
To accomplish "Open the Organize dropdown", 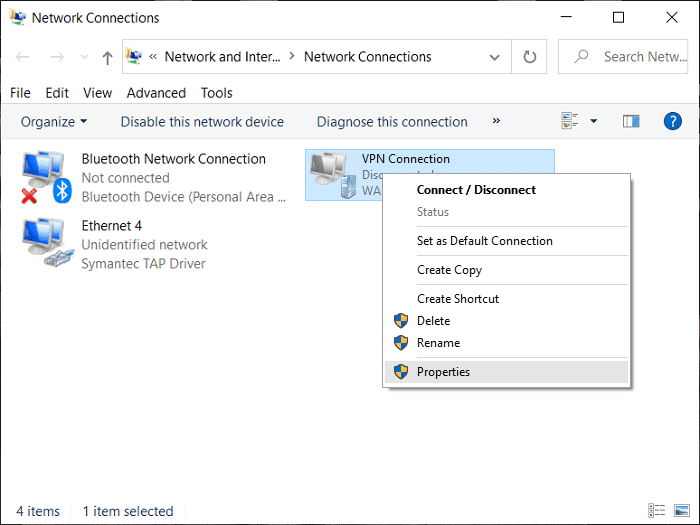I will pos(54,121).
